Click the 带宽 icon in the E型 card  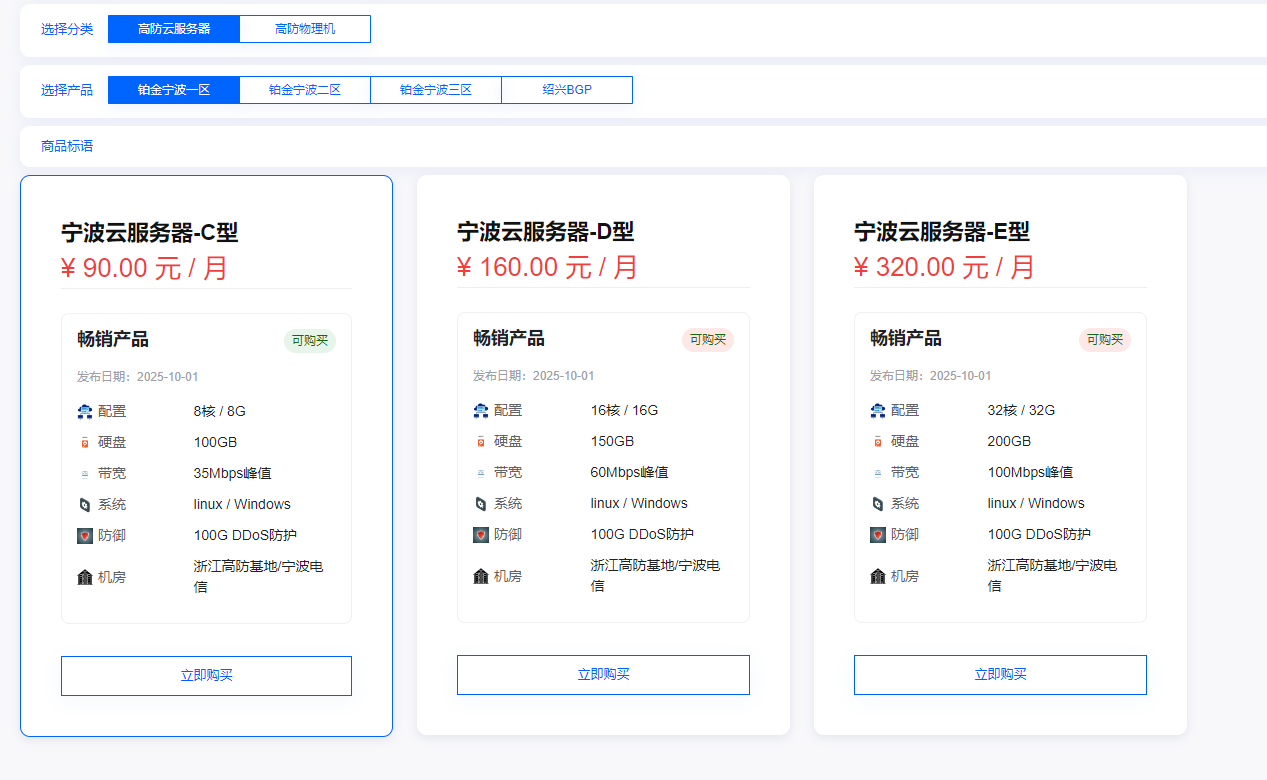tap(878, 472)
